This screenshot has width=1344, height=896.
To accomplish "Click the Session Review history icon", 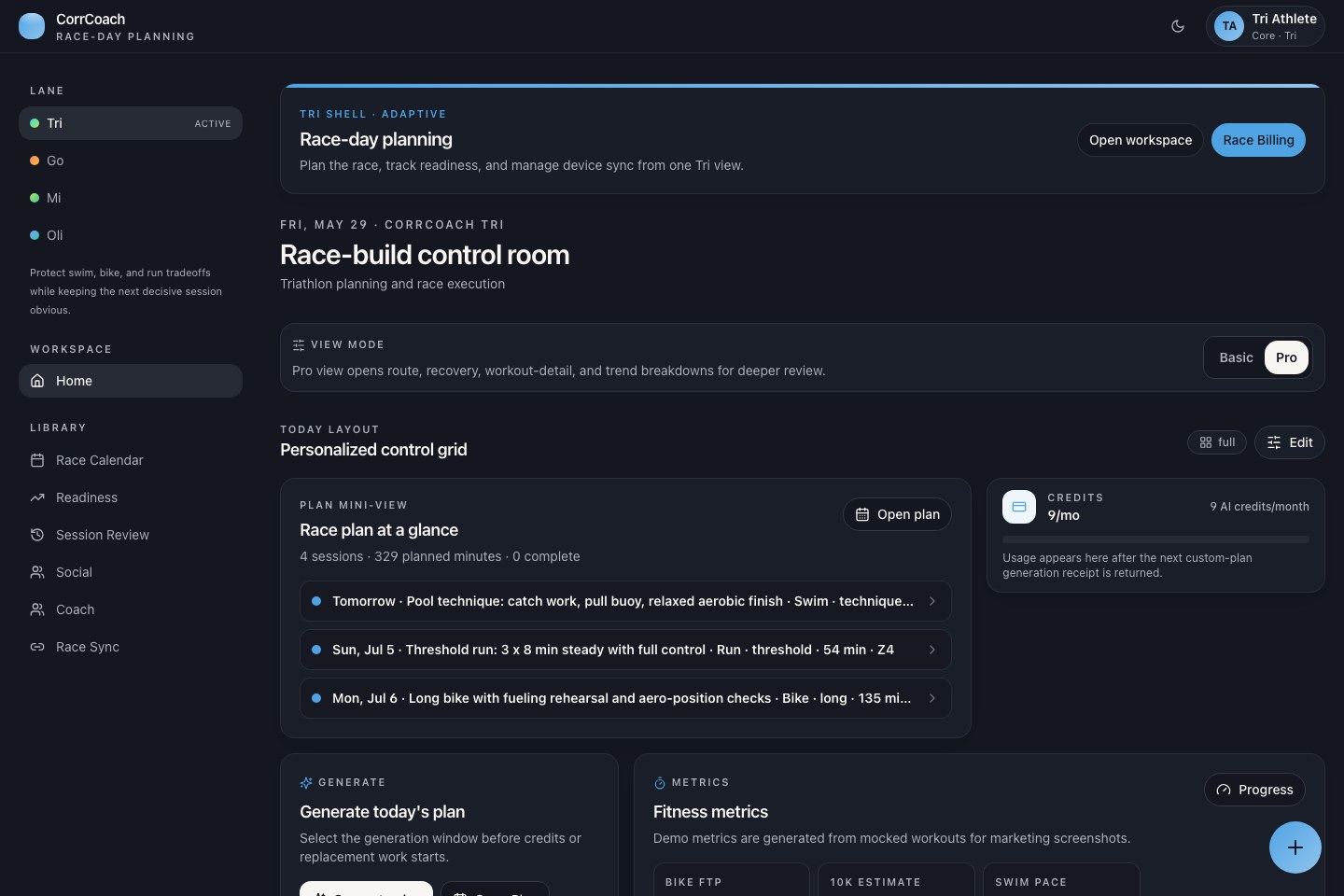I will (37, 535).
